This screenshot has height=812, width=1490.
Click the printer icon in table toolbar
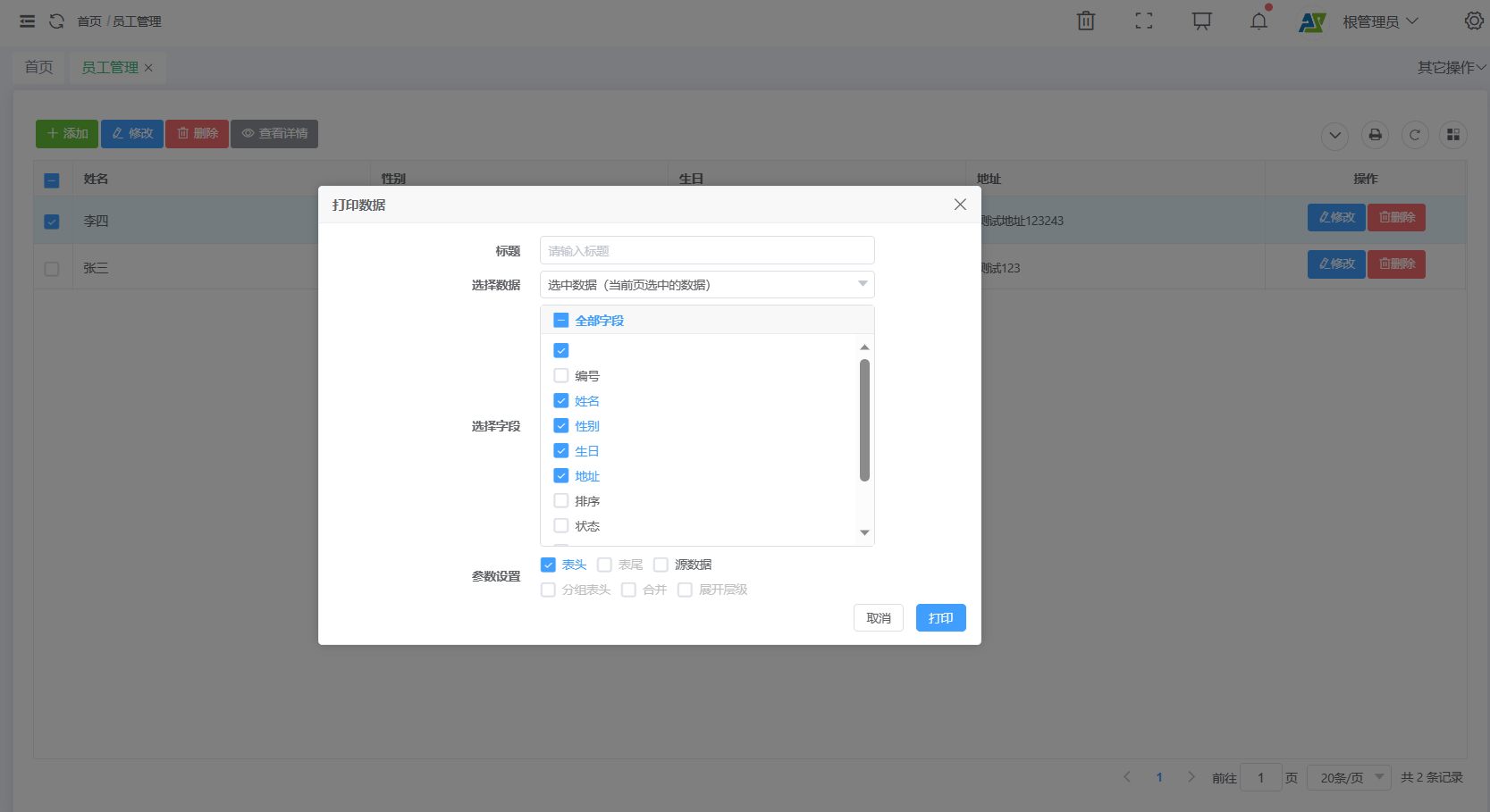pyautogui.click(x=1376, y=135)
